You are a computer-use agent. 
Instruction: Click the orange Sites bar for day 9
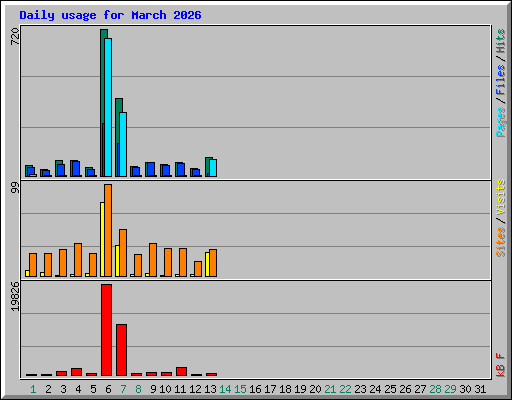153,260
